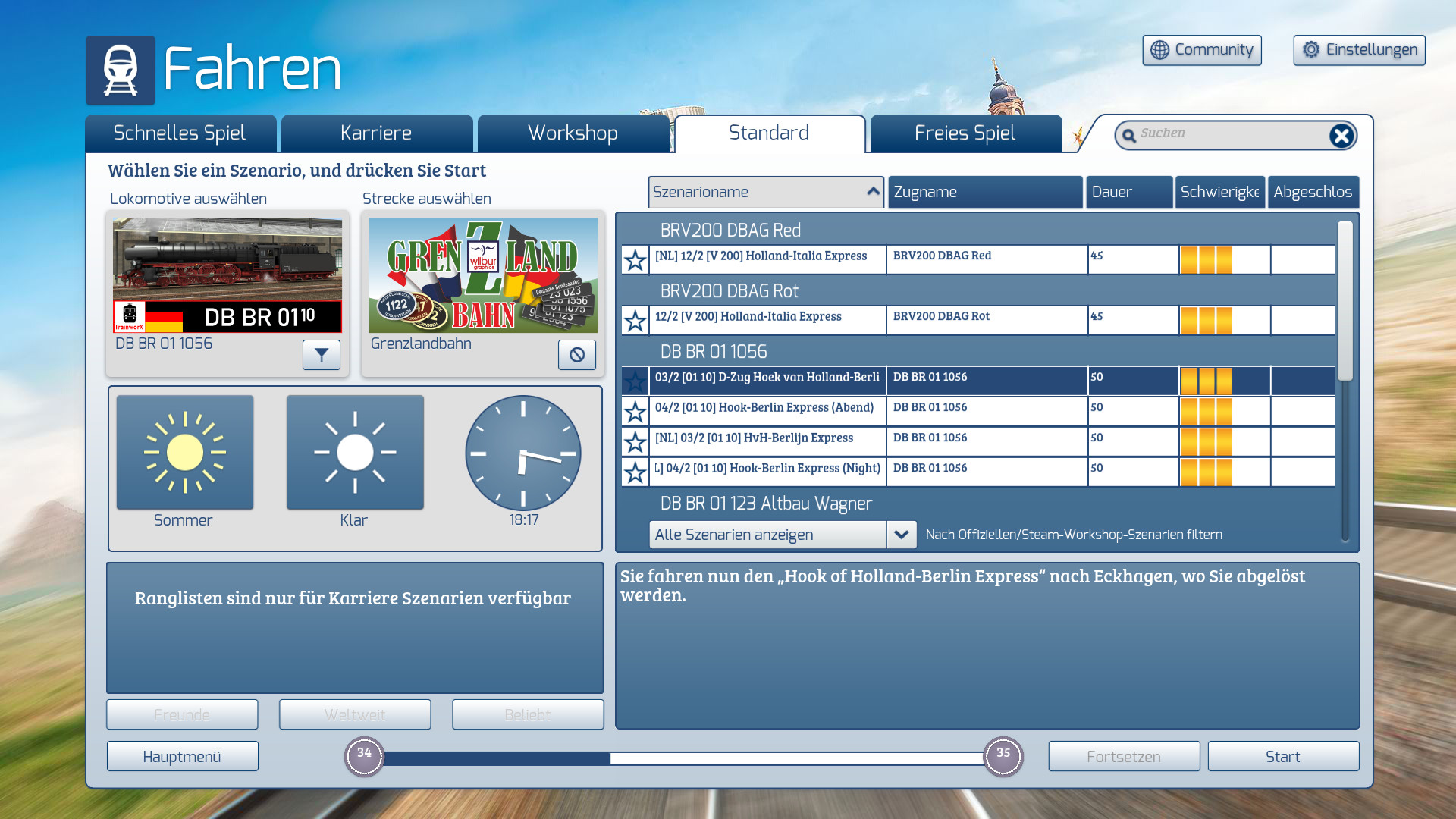
Task: Open Community via the globe button
Action: (x=1202, y=50)
